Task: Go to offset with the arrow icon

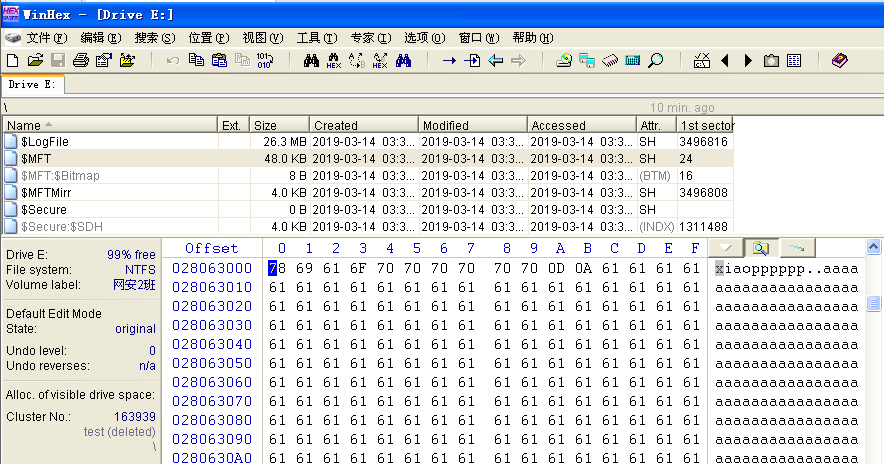Action: [x=449, y=60]
